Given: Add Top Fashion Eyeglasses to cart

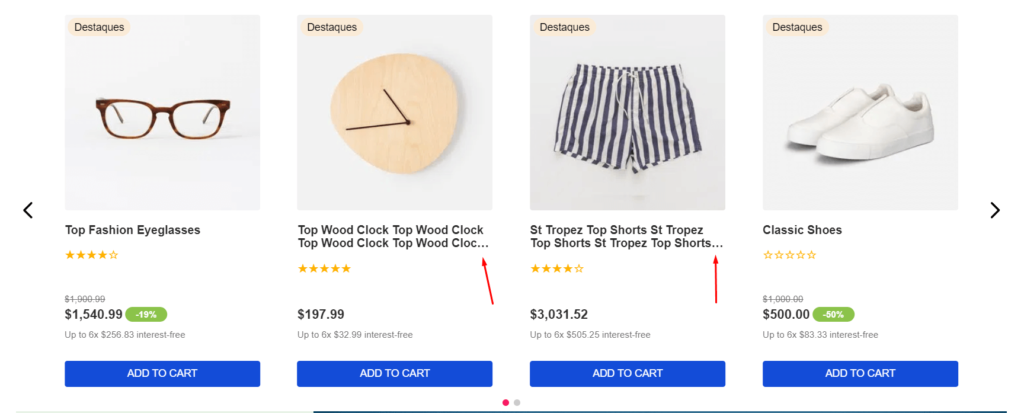Looking at the screenshot, I should click(x=162, y=373).
